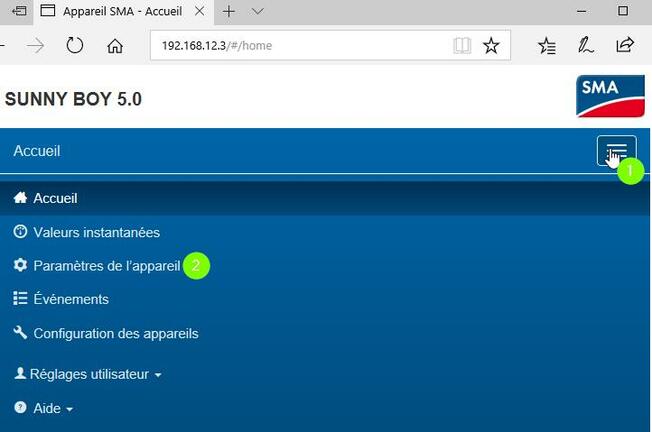The image size is (652, 432).
Task: Click the SMA logo
Action: coord(610,96)
